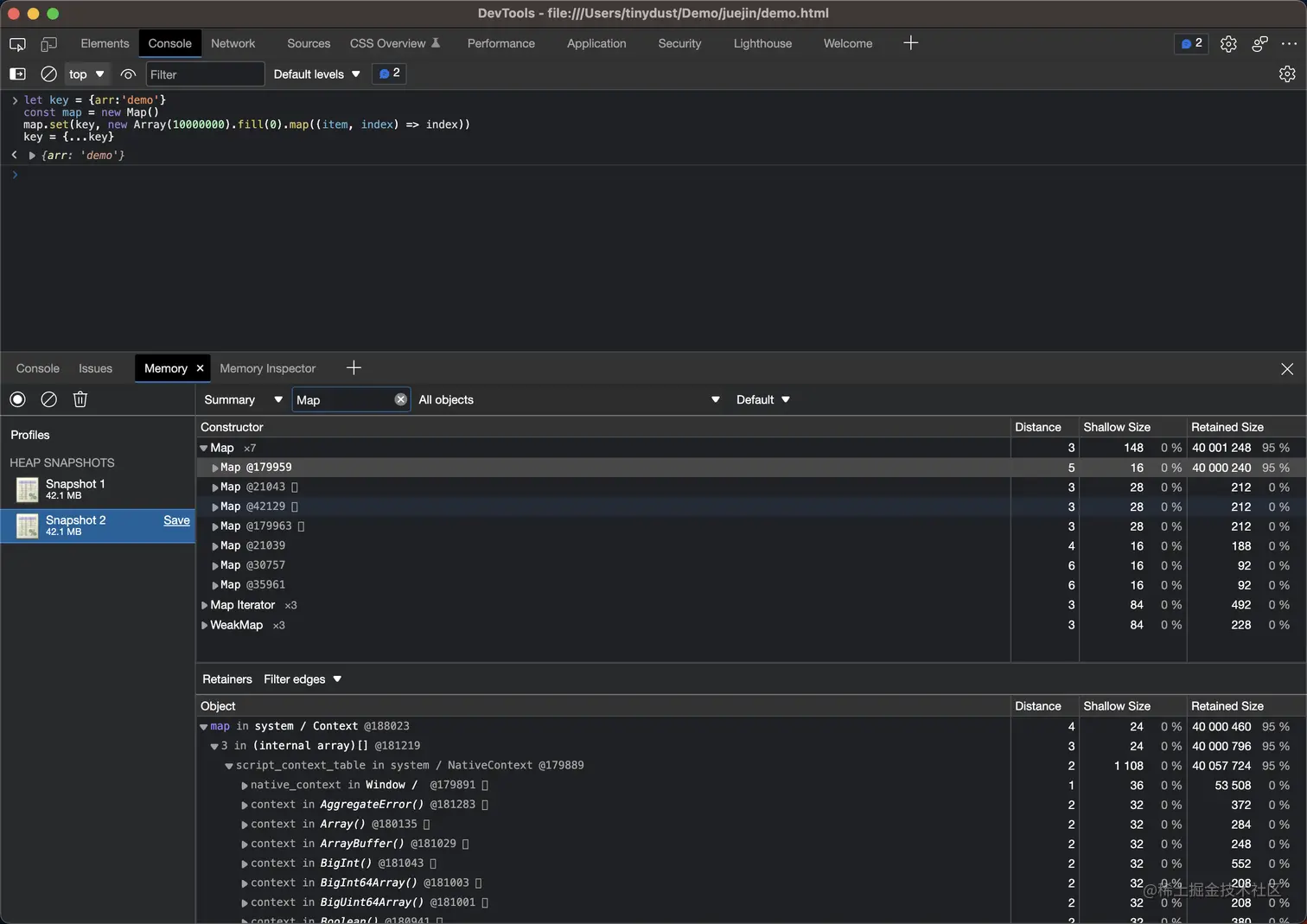Open the Performance panel
Image resolution: width=1307 pixels, height=924 pixels.
coord(501,43)
